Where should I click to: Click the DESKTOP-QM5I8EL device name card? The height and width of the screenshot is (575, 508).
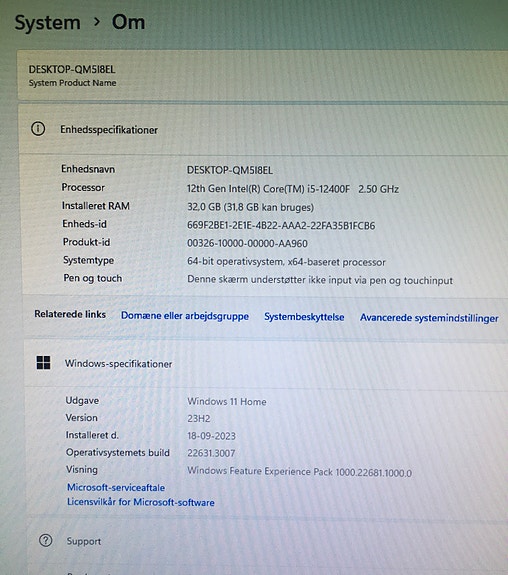coord(262,75)
